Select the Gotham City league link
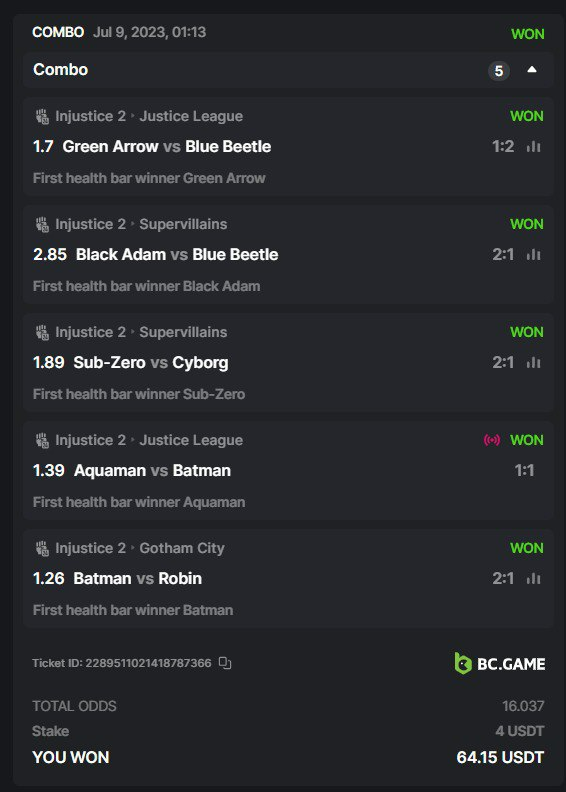The height and width of the screenshot is (792, 566). pos(182,548)
